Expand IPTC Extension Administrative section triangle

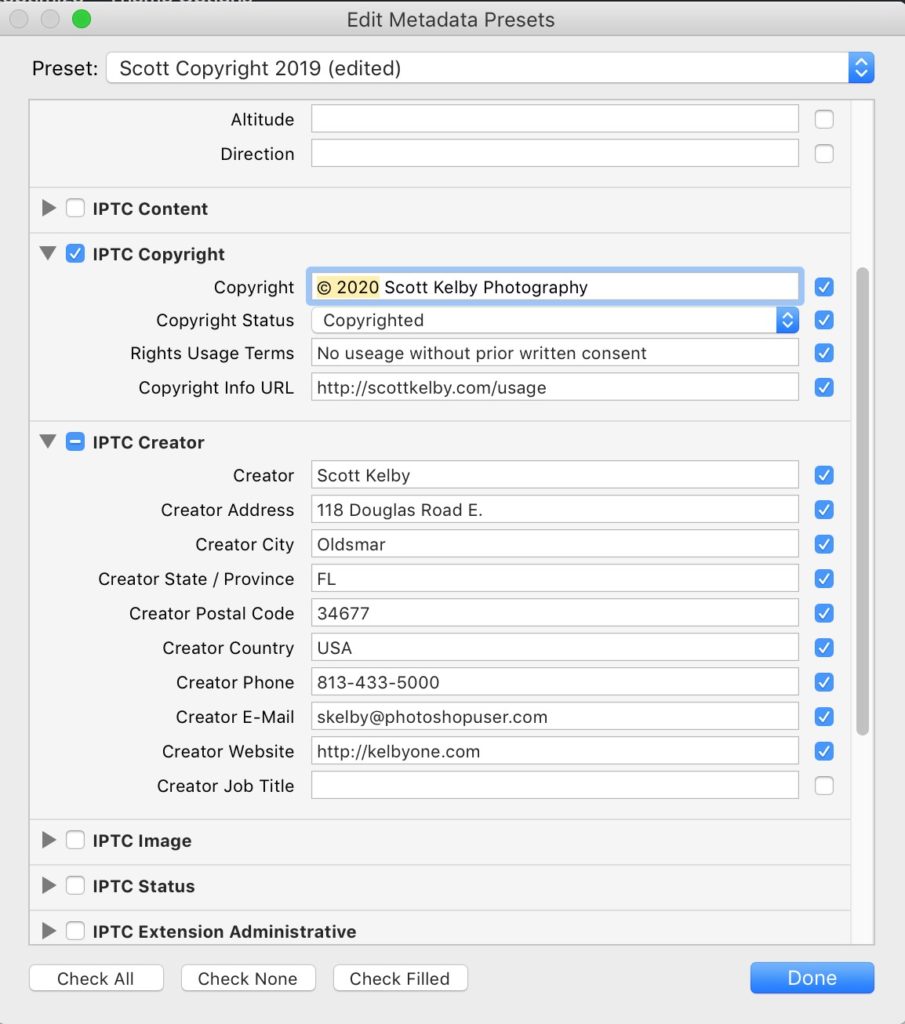point(48,931)
